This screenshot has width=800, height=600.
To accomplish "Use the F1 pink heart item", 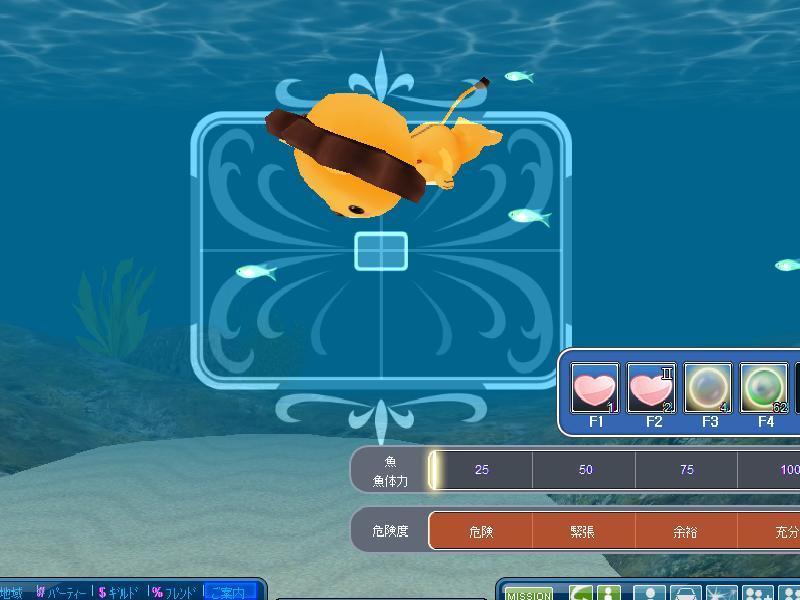I will [595, 388].
